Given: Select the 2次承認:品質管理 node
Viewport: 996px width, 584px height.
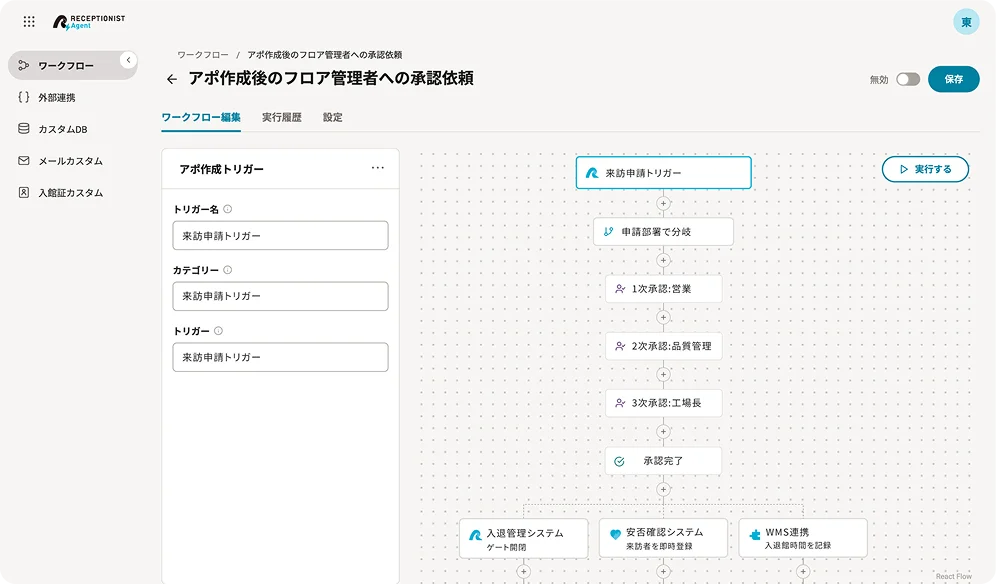Looking at the screenshot, I should [x=663, y=346].
